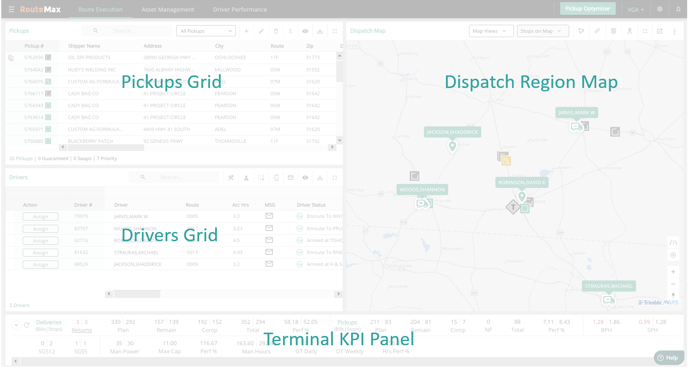Open notifications bell icon

coord(678,9)
